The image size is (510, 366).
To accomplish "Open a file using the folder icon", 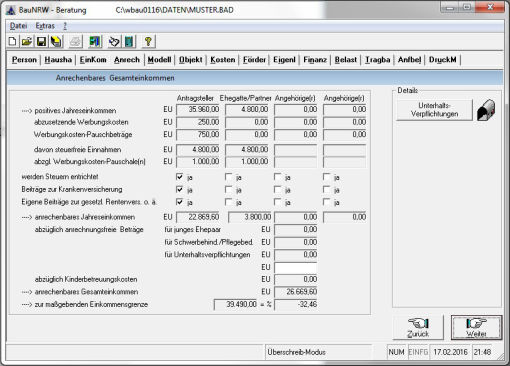I will [27, 42].
